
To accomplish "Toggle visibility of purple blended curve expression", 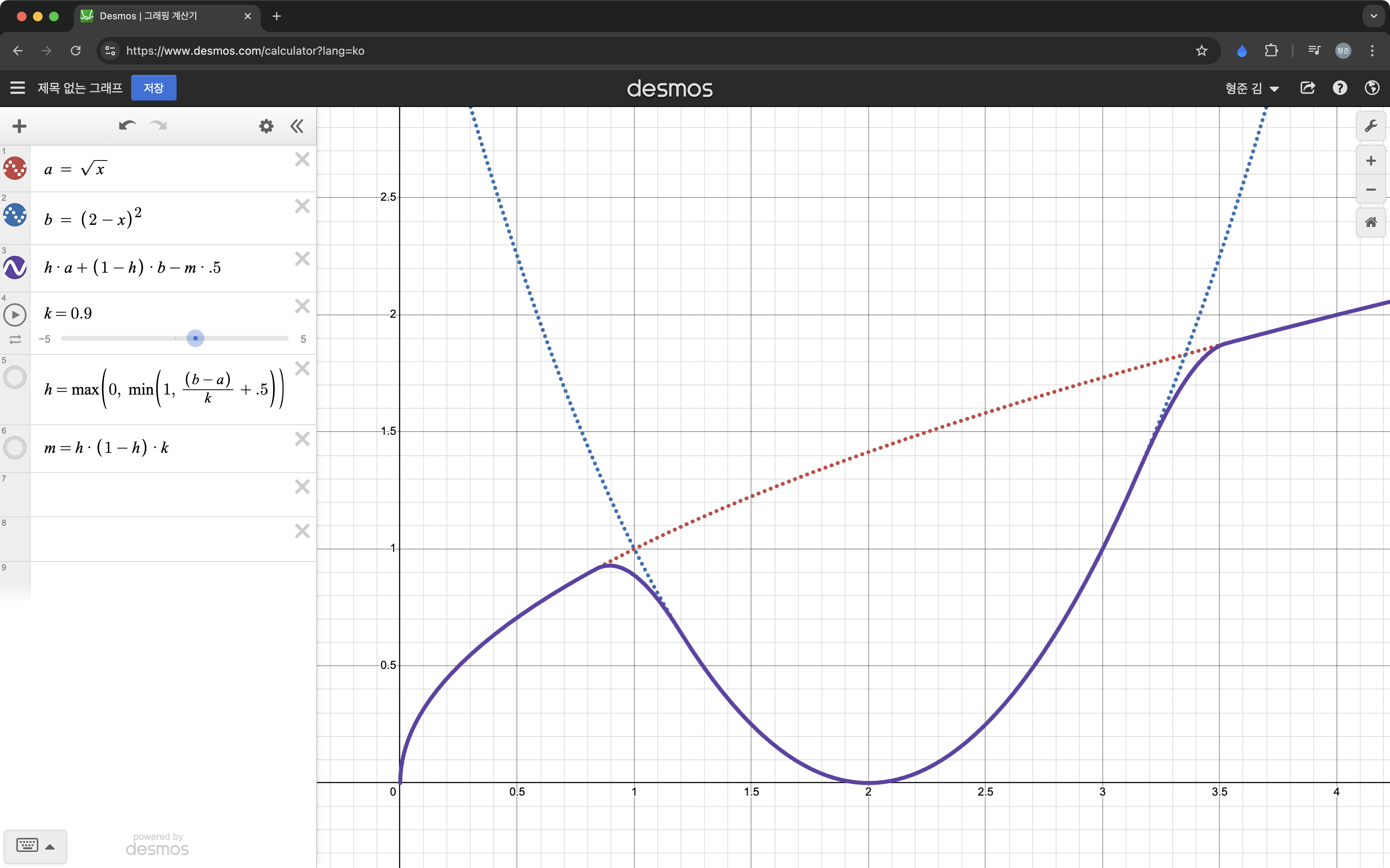I will tap(15, 267).
